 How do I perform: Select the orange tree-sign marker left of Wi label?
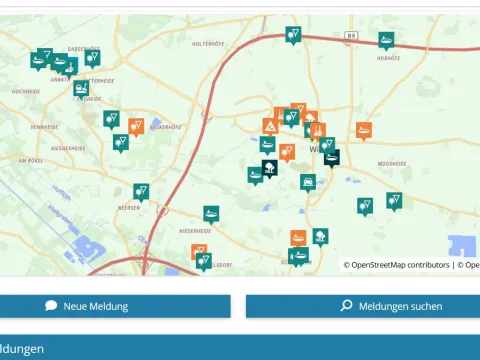[287, 152]
